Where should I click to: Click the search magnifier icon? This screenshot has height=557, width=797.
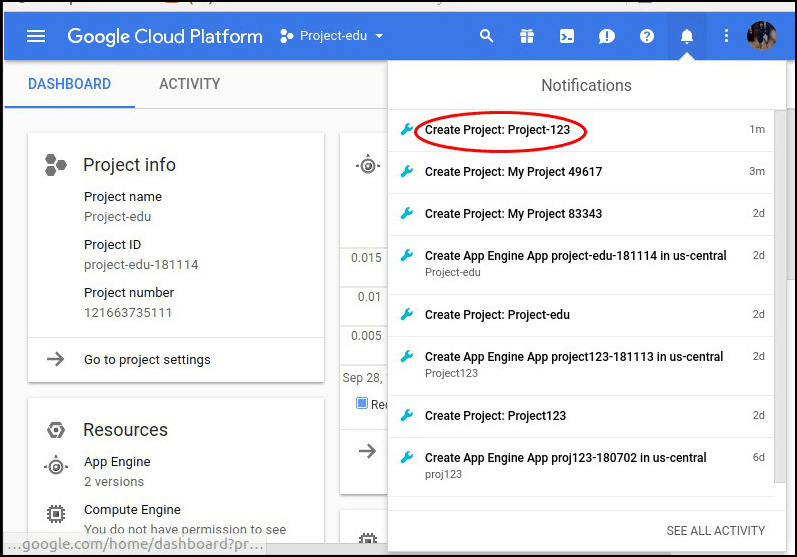pyautogui.click(x=486, y=36)
